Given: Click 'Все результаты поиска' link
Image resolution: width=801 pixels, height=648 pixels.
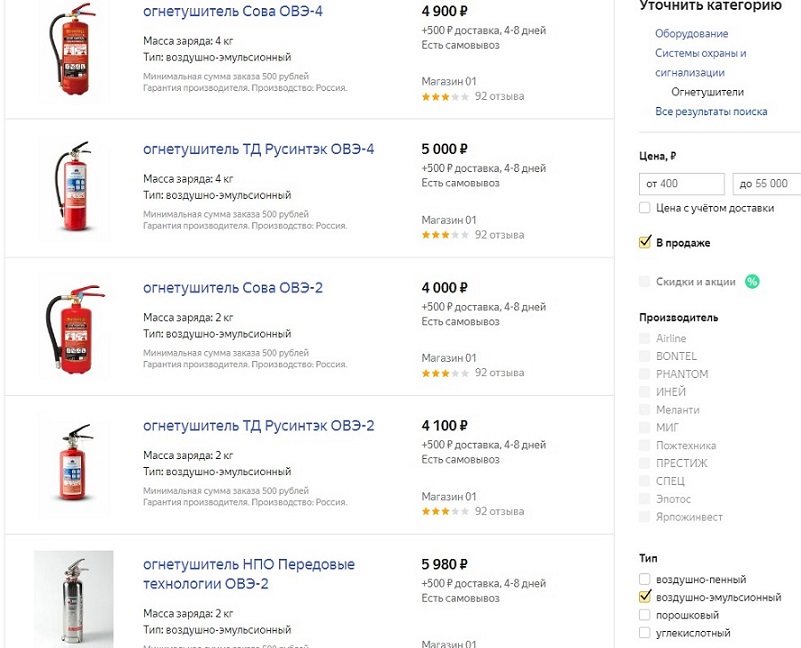Looking at the screenshot, I should [711, 112].
